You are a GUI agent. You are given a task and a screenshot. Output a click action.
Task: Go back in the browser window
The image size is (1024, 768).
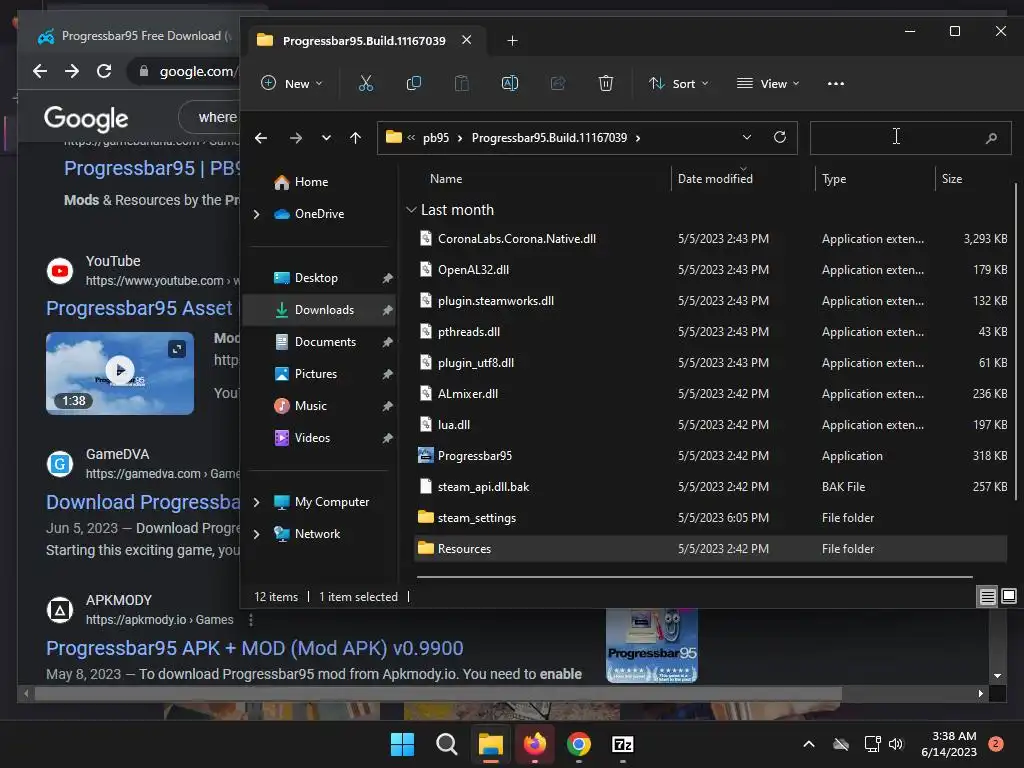click(40, 71)
